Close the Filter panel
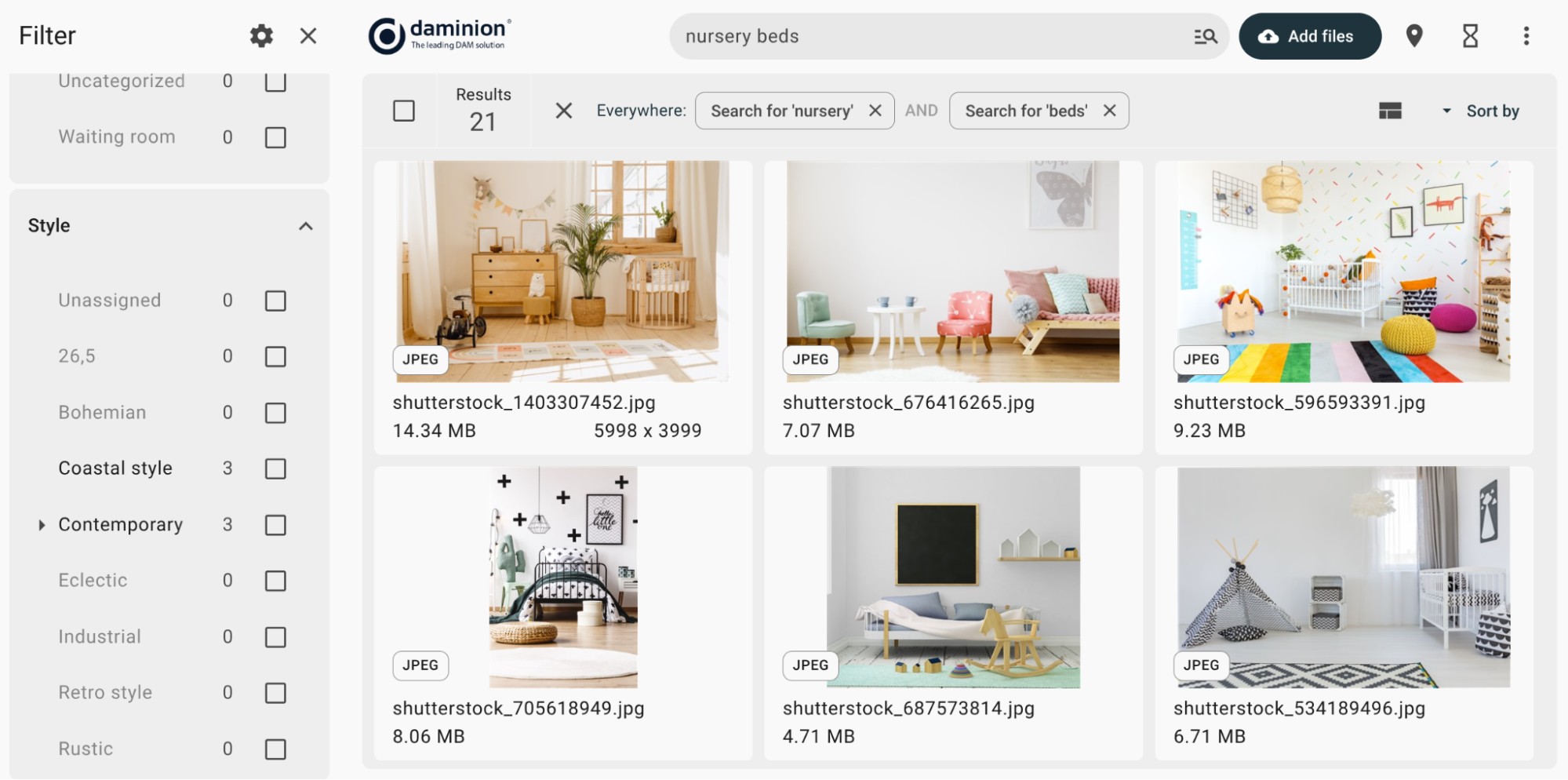This screenshot has height=780, width=1568. pyautogui.click(x=308, y=36)
